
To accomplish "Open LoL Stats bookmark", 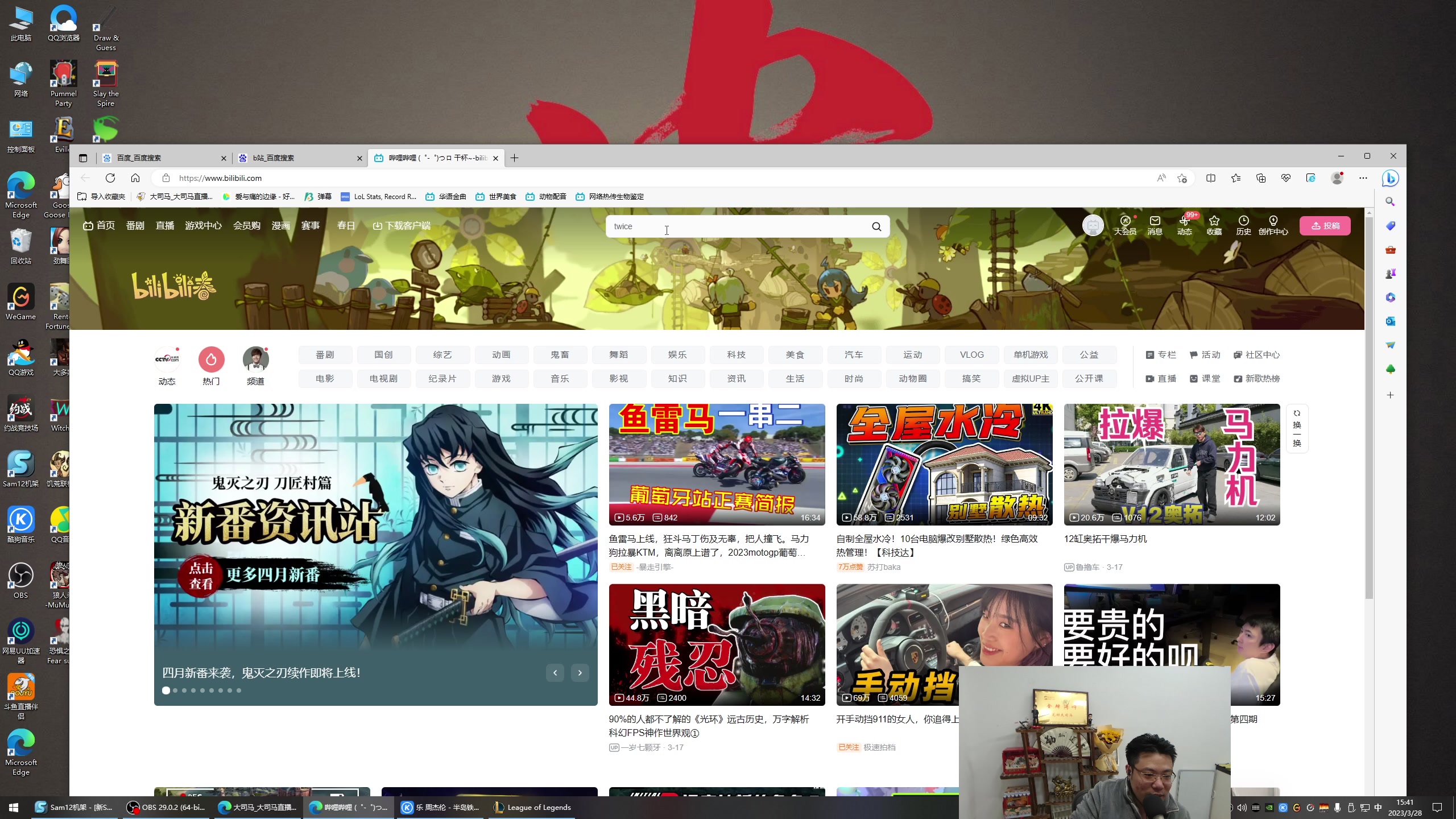I will click(379, 197).
